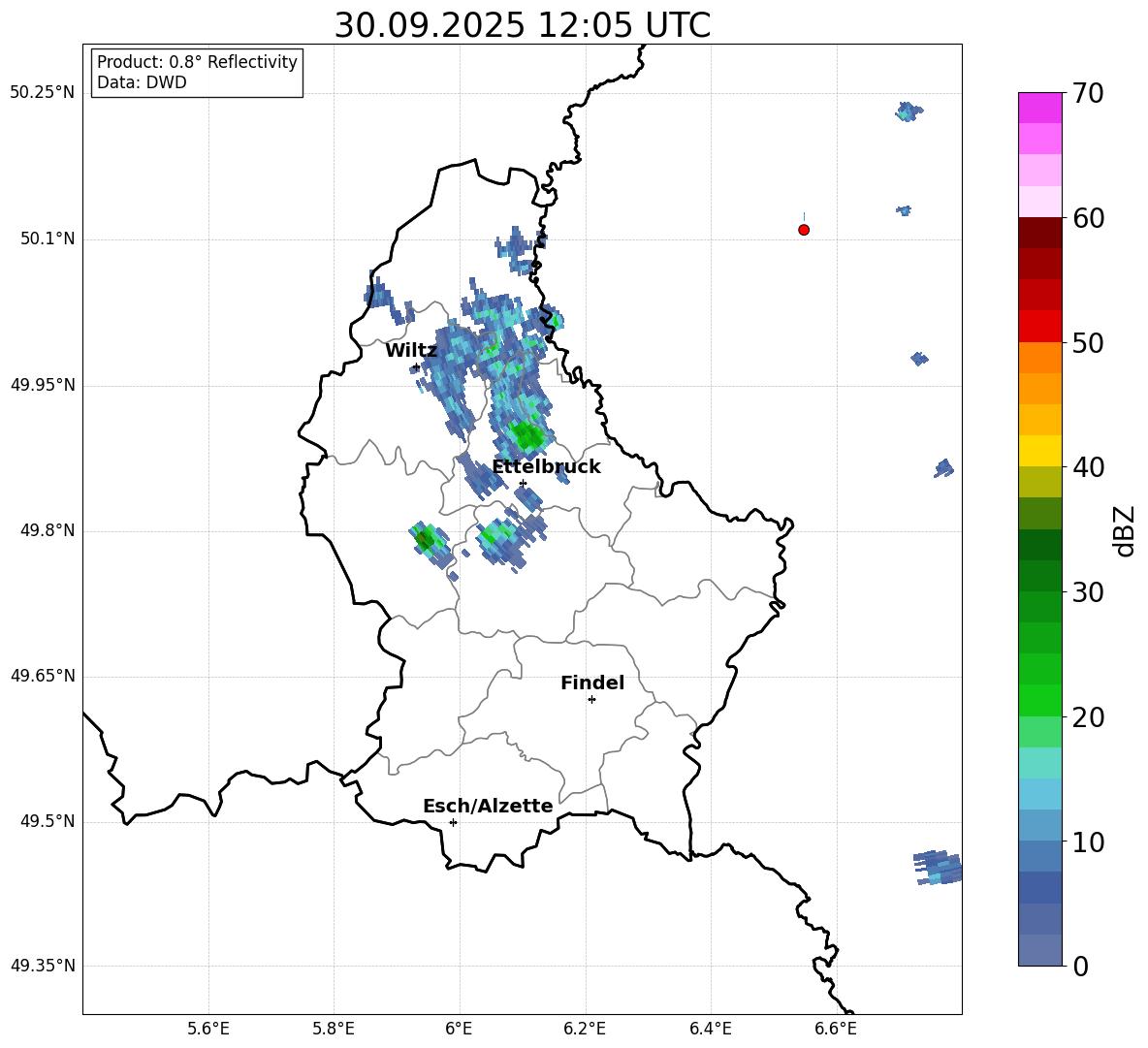Click the 6.6°E longitude label
This screenshot has width=1148, height=1048.
(836, 1029)
